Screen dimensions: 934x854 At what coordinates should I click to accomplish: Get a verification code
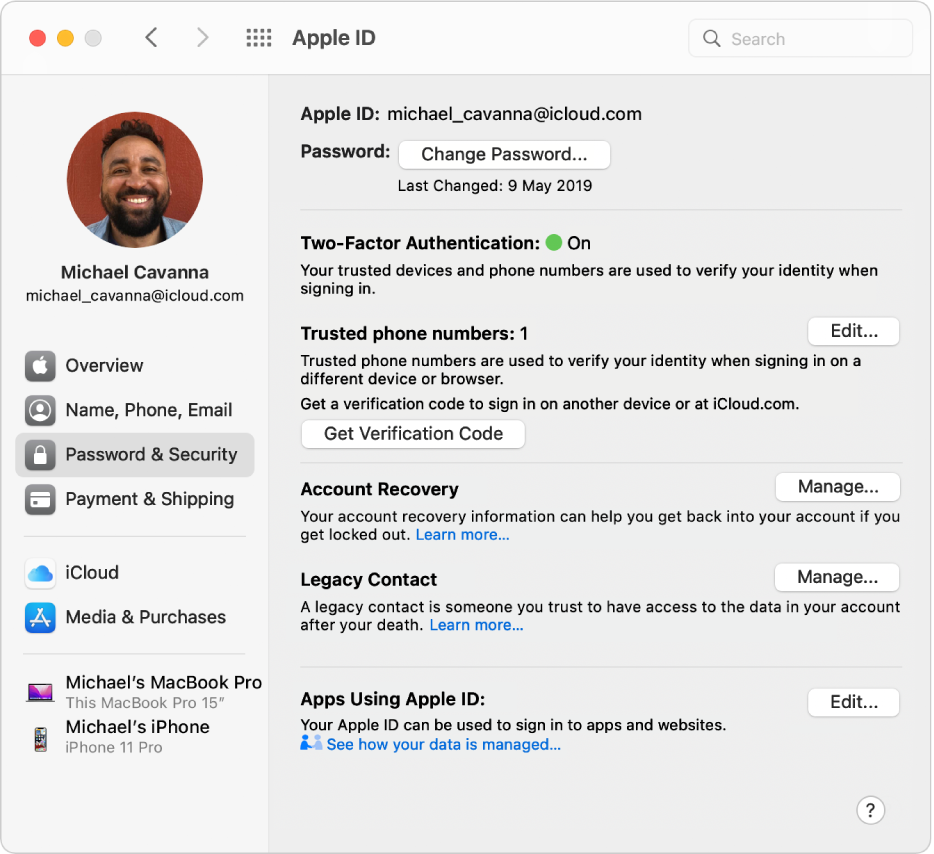[x=412, y=433]
